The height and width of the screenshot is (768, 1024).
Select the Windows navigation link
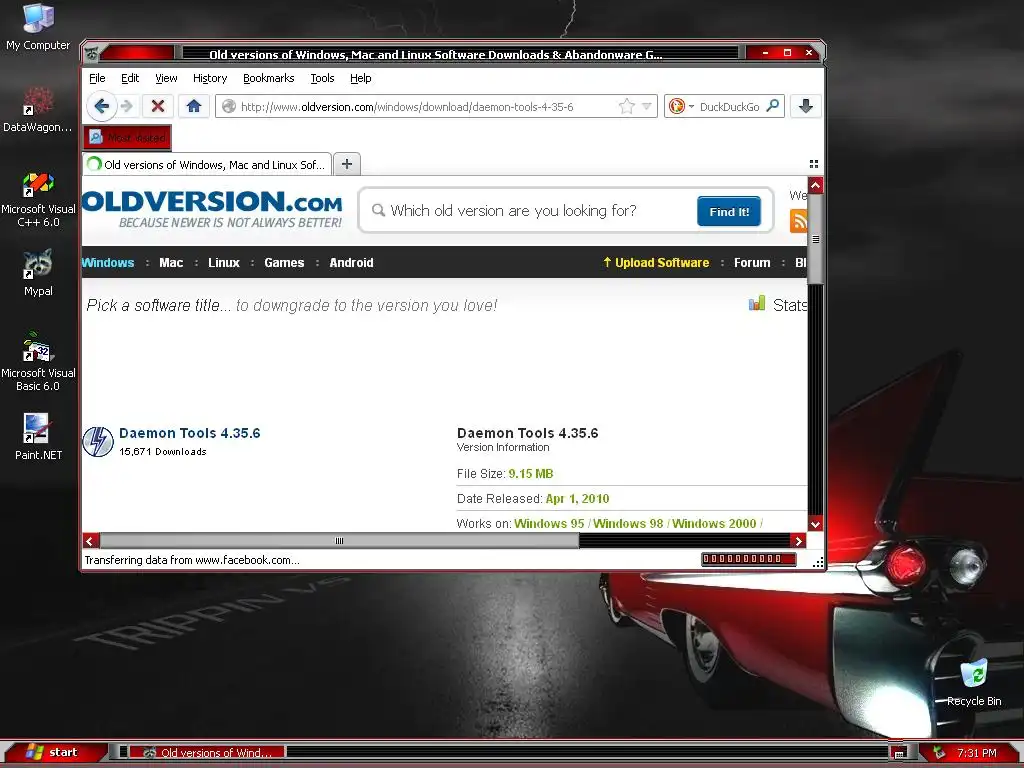(108, 263)
